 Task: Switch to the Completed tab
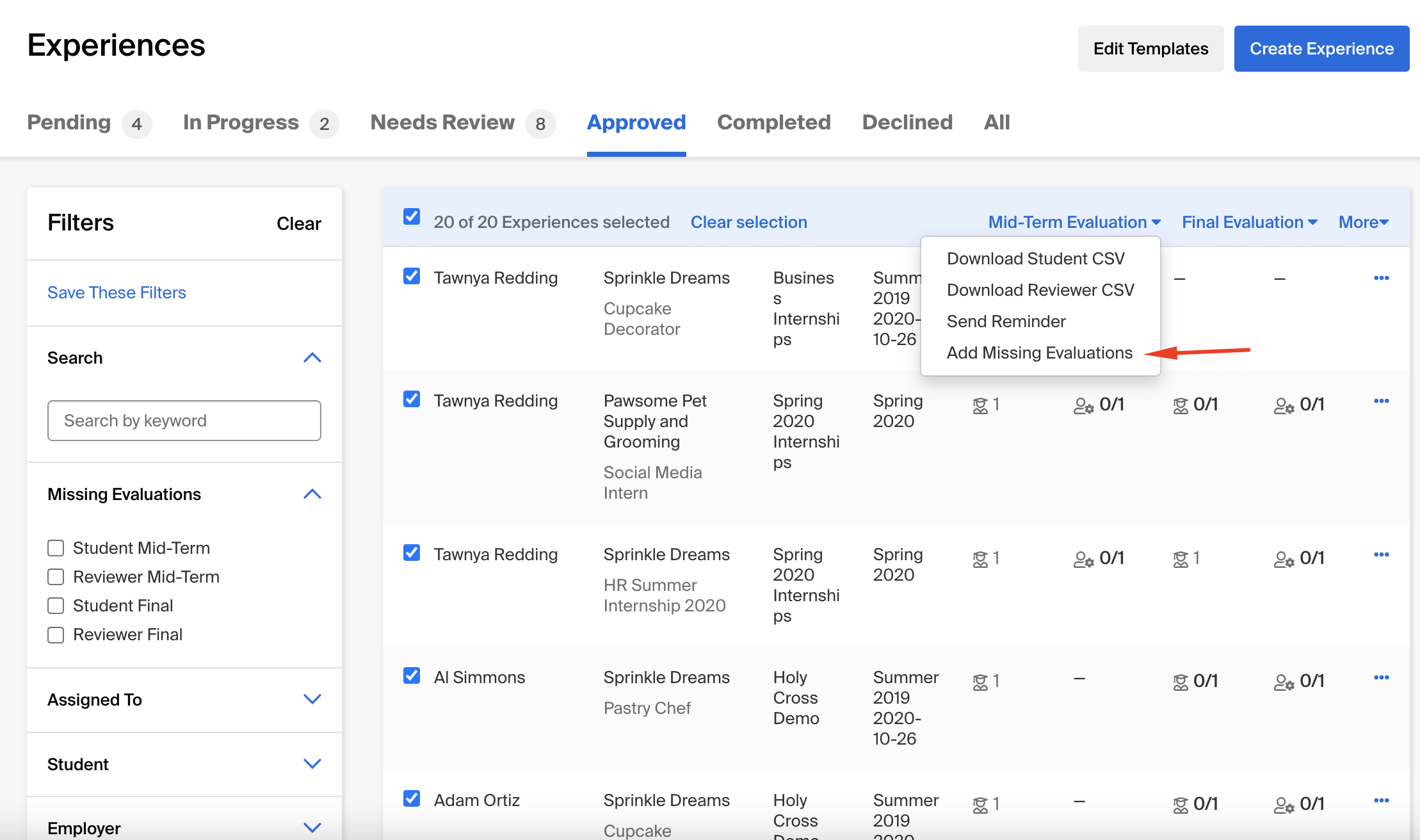(x=774, y=122)
